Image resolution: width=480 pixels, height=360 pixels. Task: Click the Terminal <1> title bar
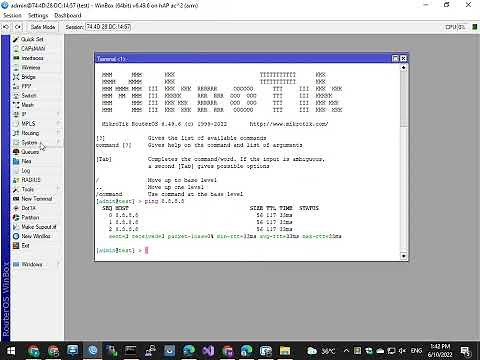click(243, 59)
